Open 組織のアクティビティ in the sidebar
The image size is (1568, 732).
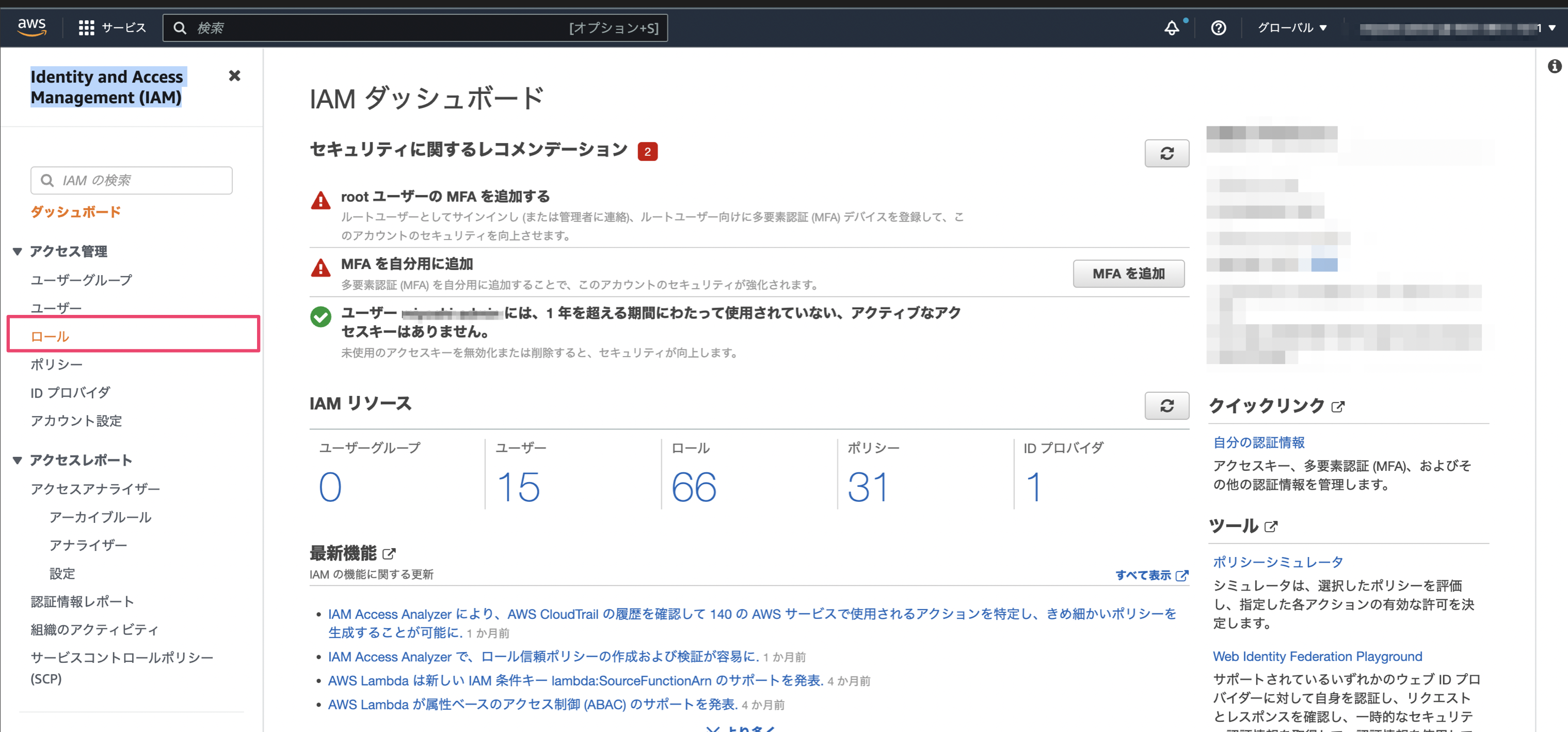94,630
